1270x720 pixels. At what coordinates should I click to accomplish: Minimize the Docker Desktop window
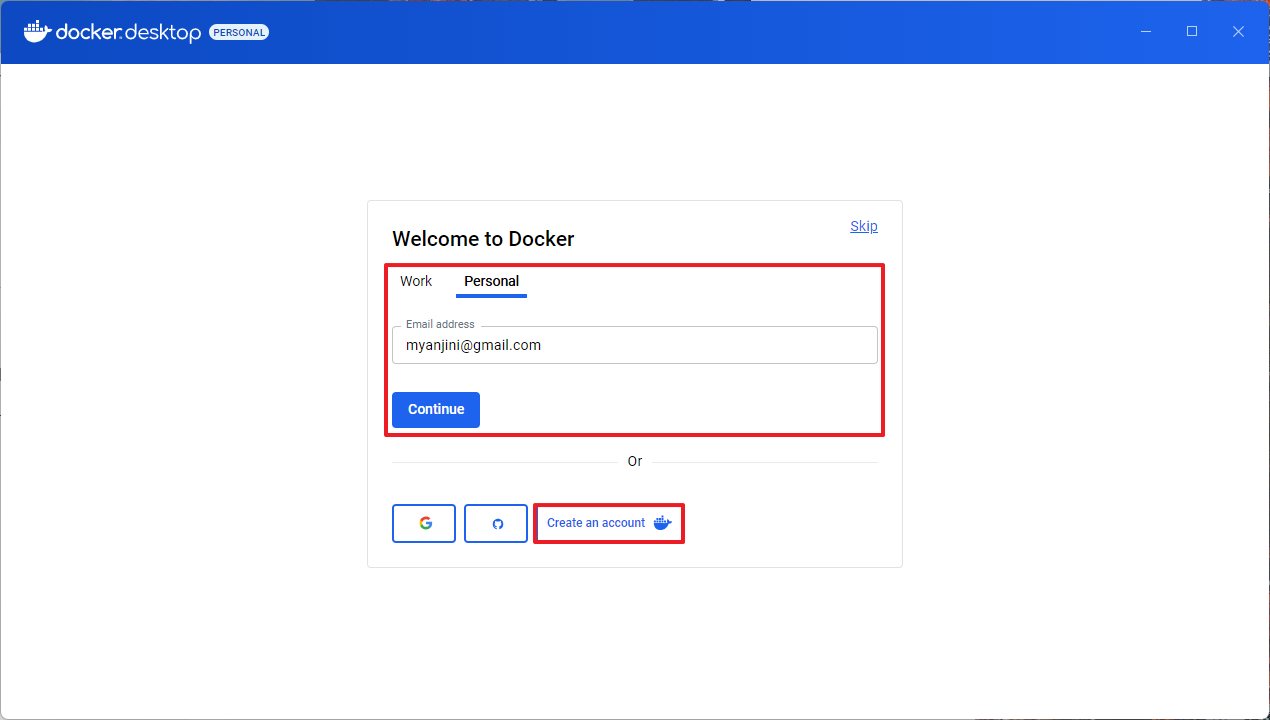1146,32
